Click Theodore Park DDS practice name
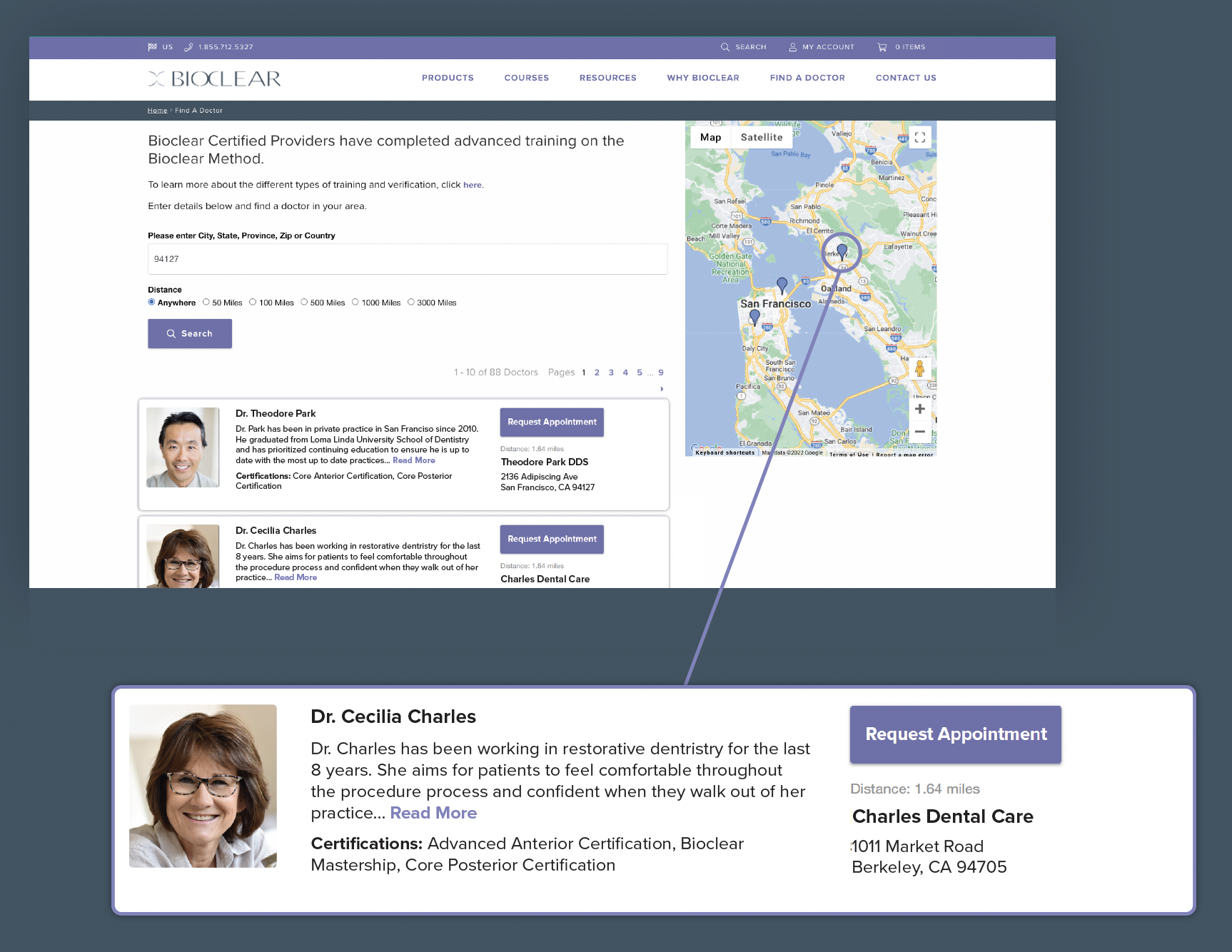The image size is (1232, 952). click(545, 462)
